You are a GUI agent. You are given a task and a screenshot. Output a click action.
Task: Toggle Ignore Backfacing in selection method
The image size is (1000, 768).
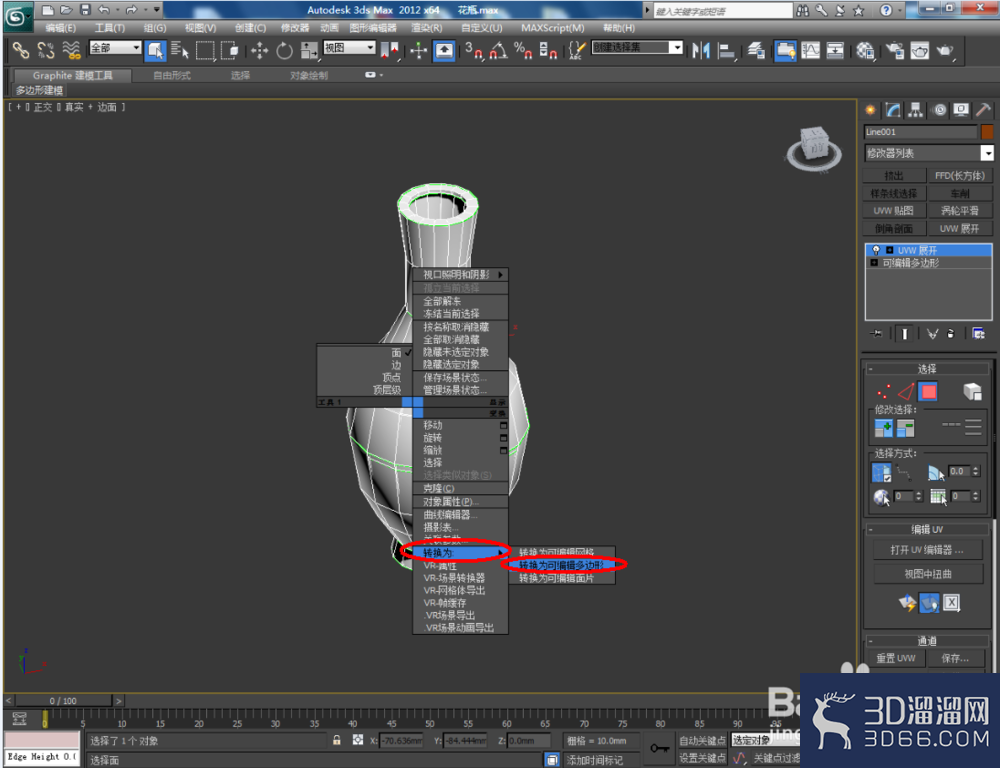[881, 472]
